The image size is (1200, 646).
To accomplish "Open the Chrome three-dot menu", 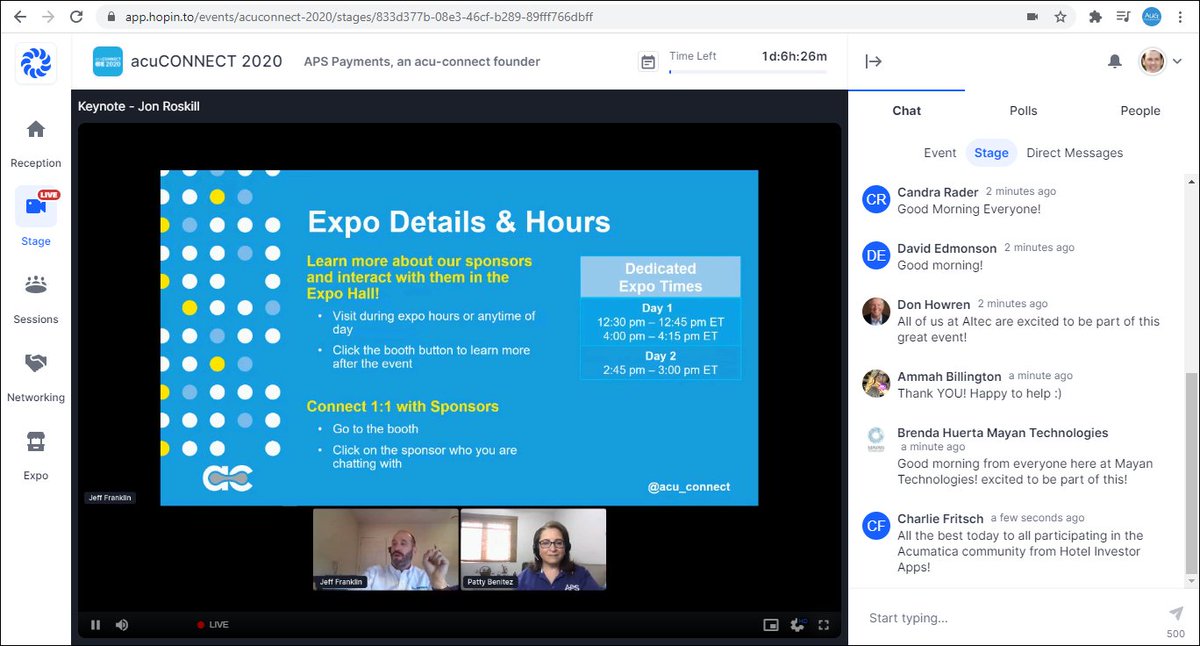I will click(x=1181, y=17).
